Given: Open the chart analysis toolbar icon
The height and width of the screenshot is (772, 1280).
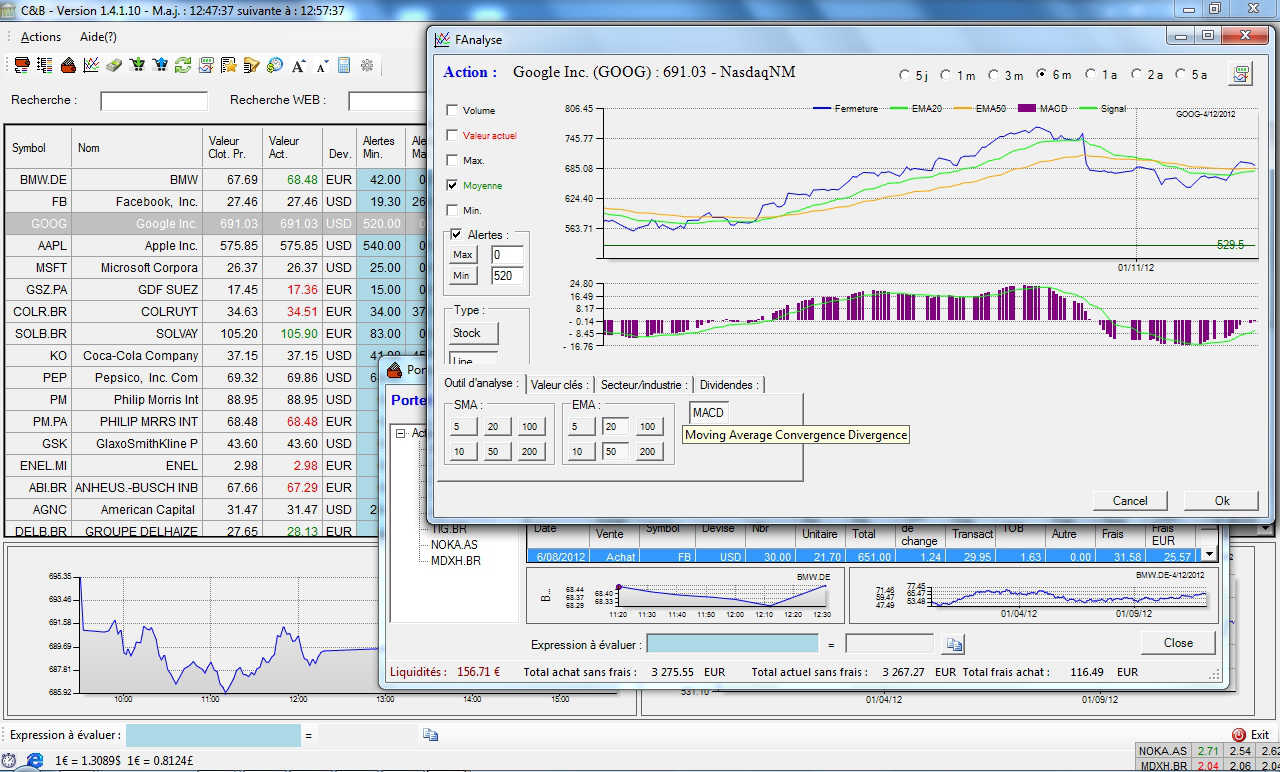Looking at the screenshot, I should click(x=91, y=65).
